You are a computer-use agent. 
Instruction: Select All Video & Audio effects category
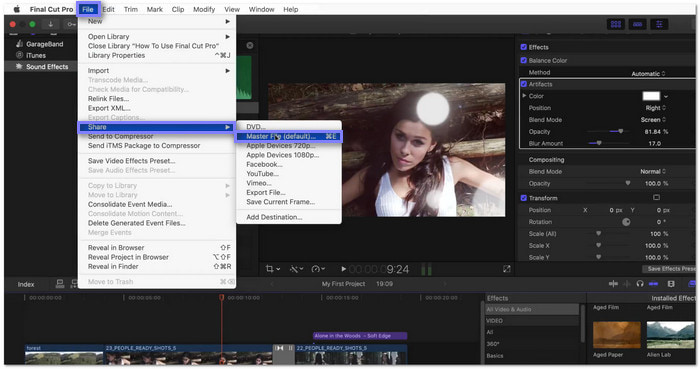coord(531,309)
